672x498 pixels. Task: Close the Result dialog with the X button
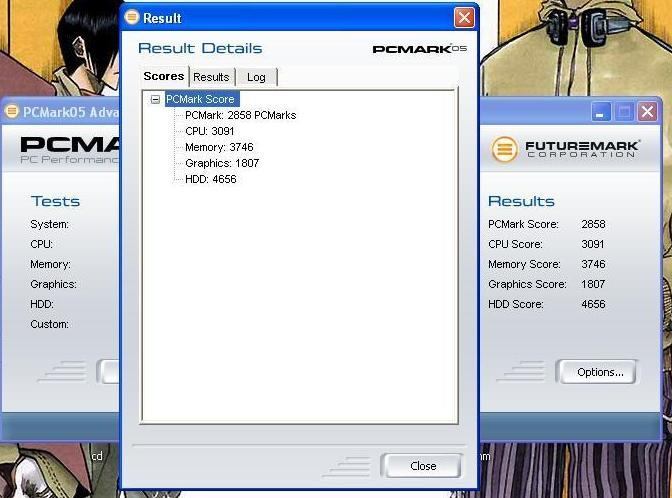click(x=464, y=18)
